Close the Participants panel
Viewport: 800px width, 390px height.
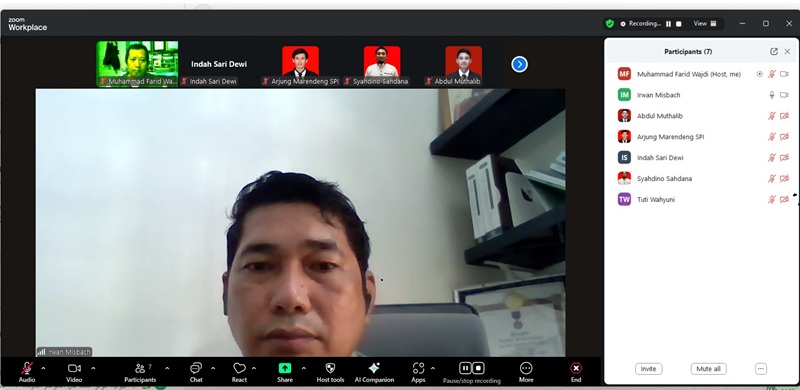click(x=787, y=52)
